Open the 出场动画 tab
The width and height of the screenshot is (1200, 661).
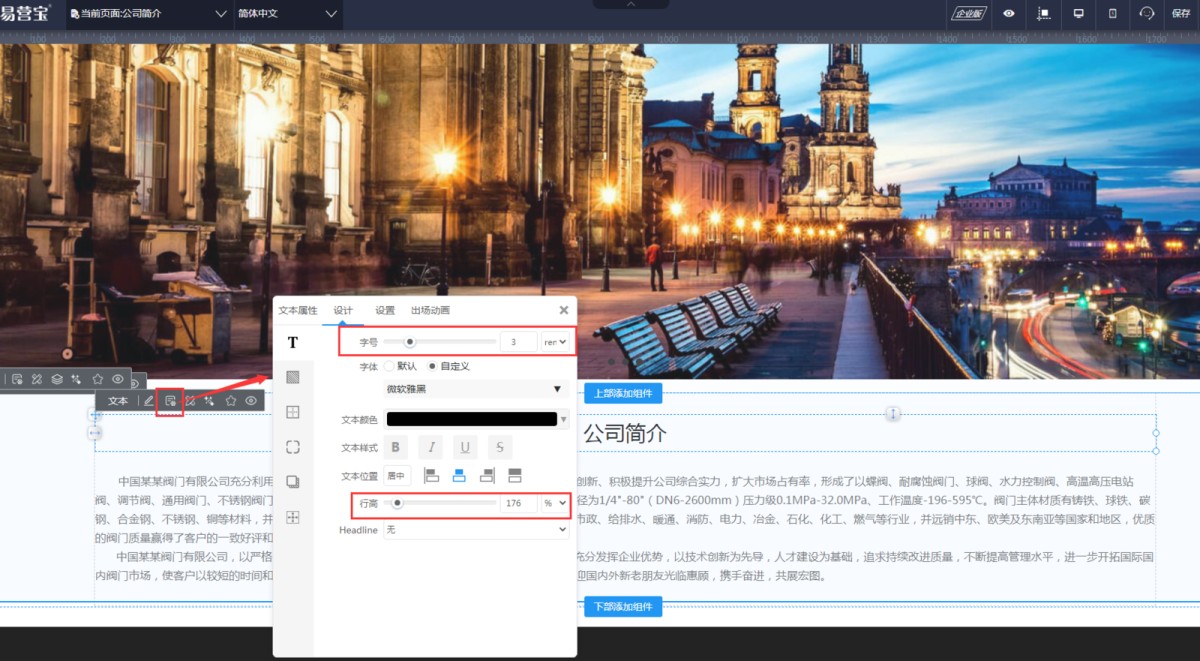pos(430,310)
